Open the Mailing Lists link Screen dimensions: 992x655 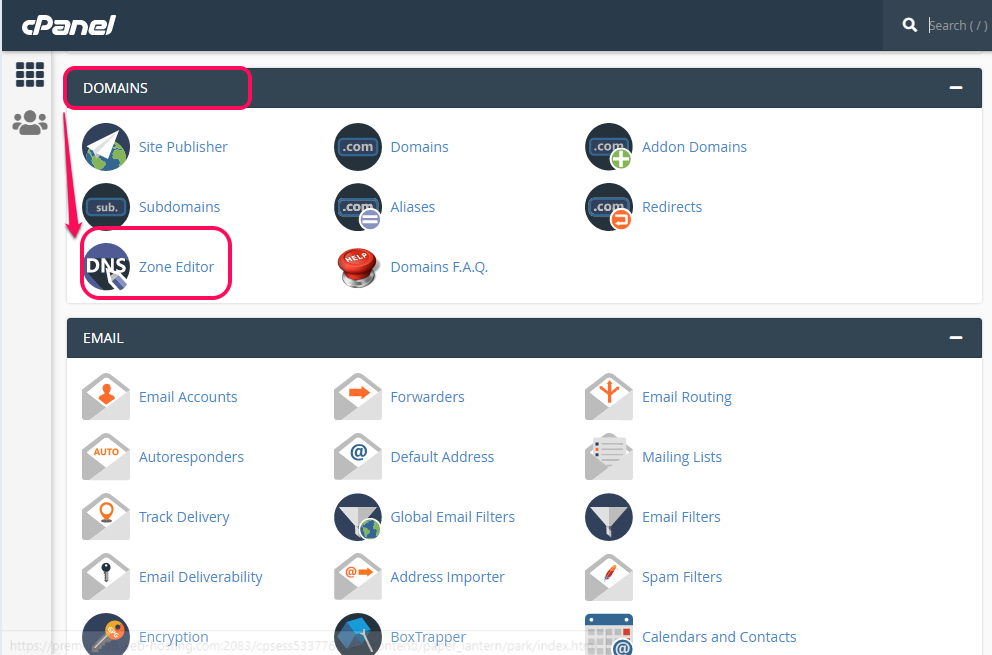coord(681,457)
